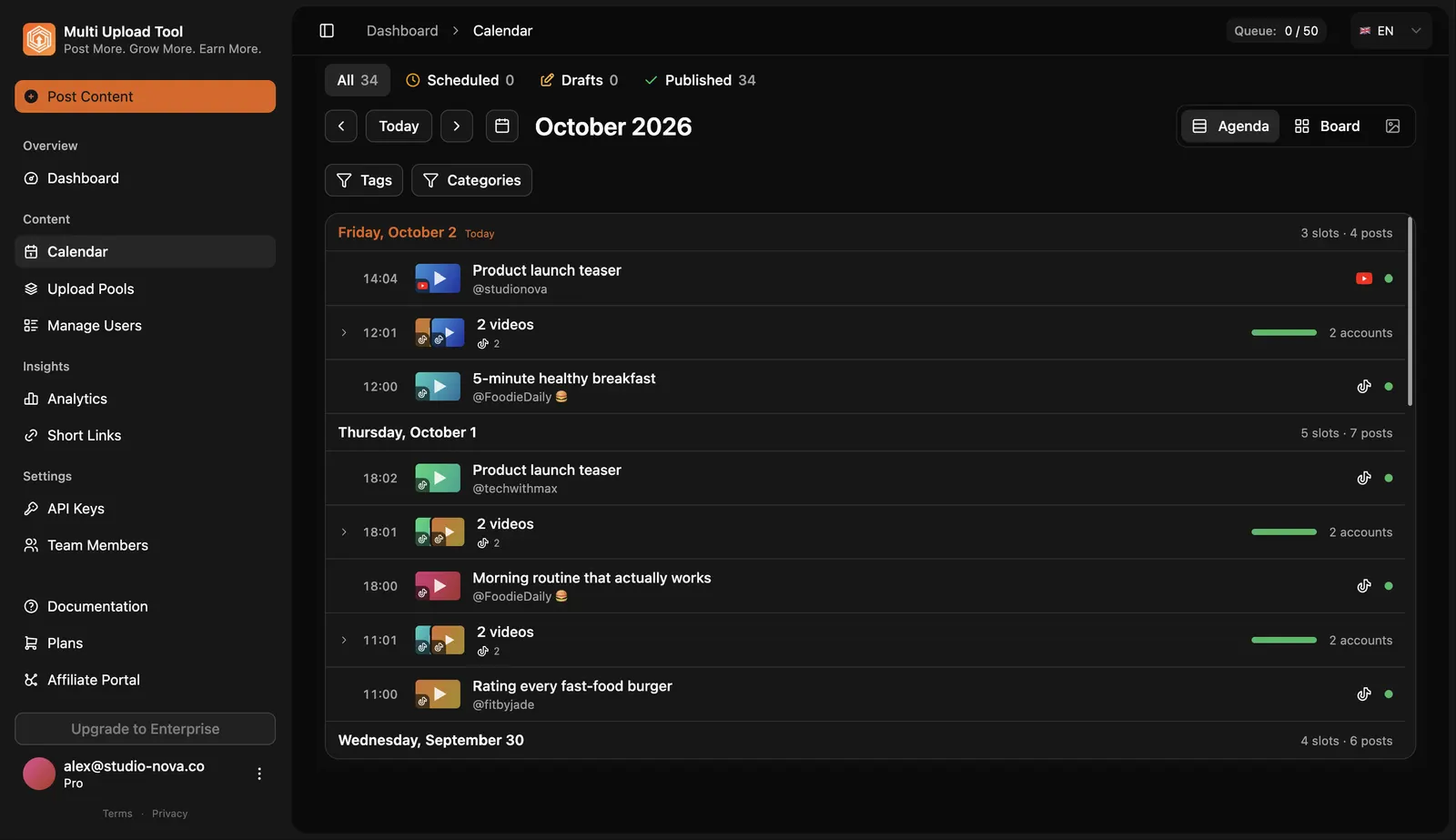Click the user avatar for alex@studio-nova.co
The width and height of the screenshot is (1456, 840).
click(39, 774)
